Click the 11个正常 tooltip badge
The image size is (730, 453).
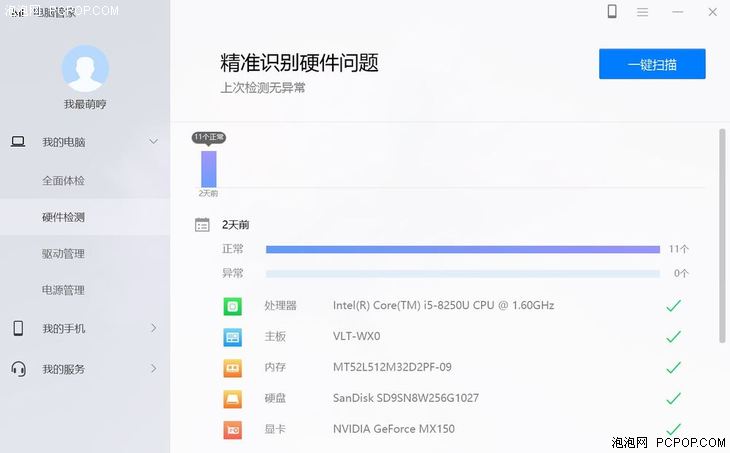pos(209,137)
